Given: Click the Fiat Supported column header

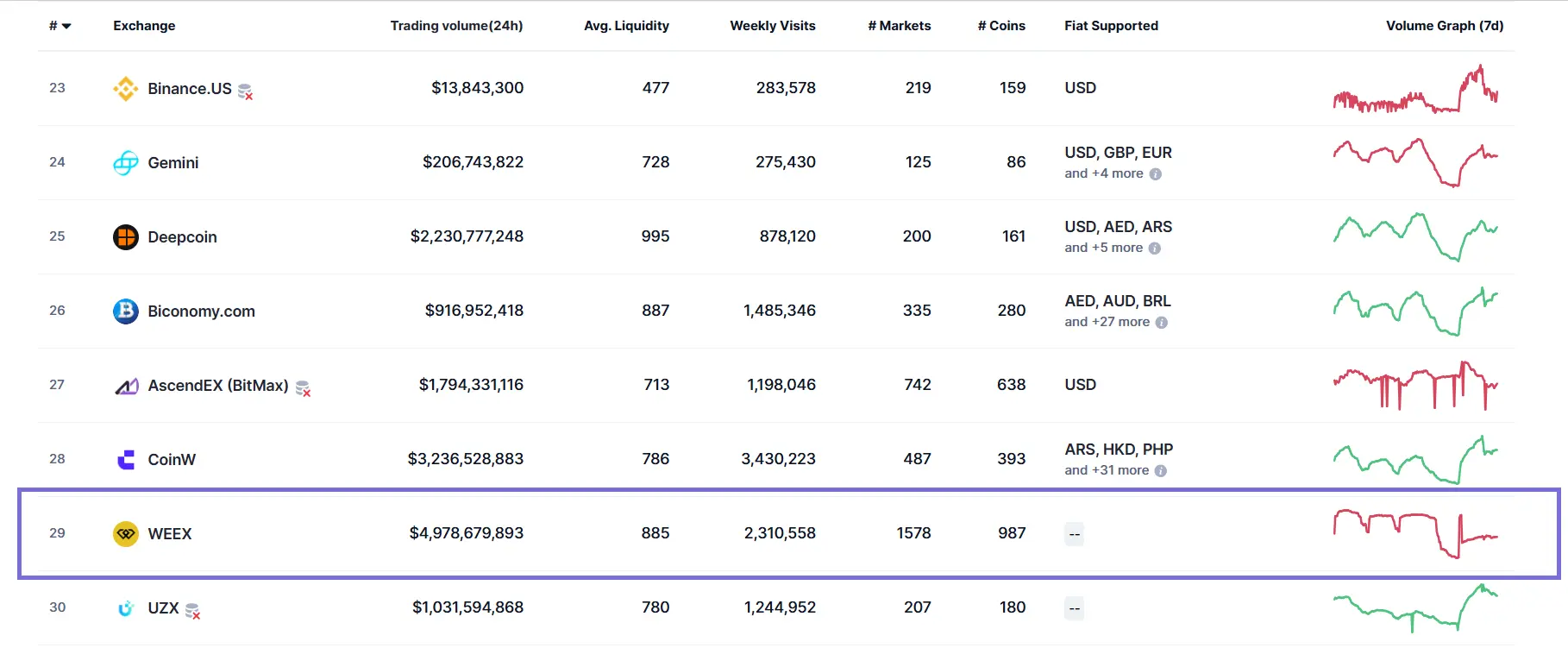Looking at the screenshot, I should coord(1111,26).
